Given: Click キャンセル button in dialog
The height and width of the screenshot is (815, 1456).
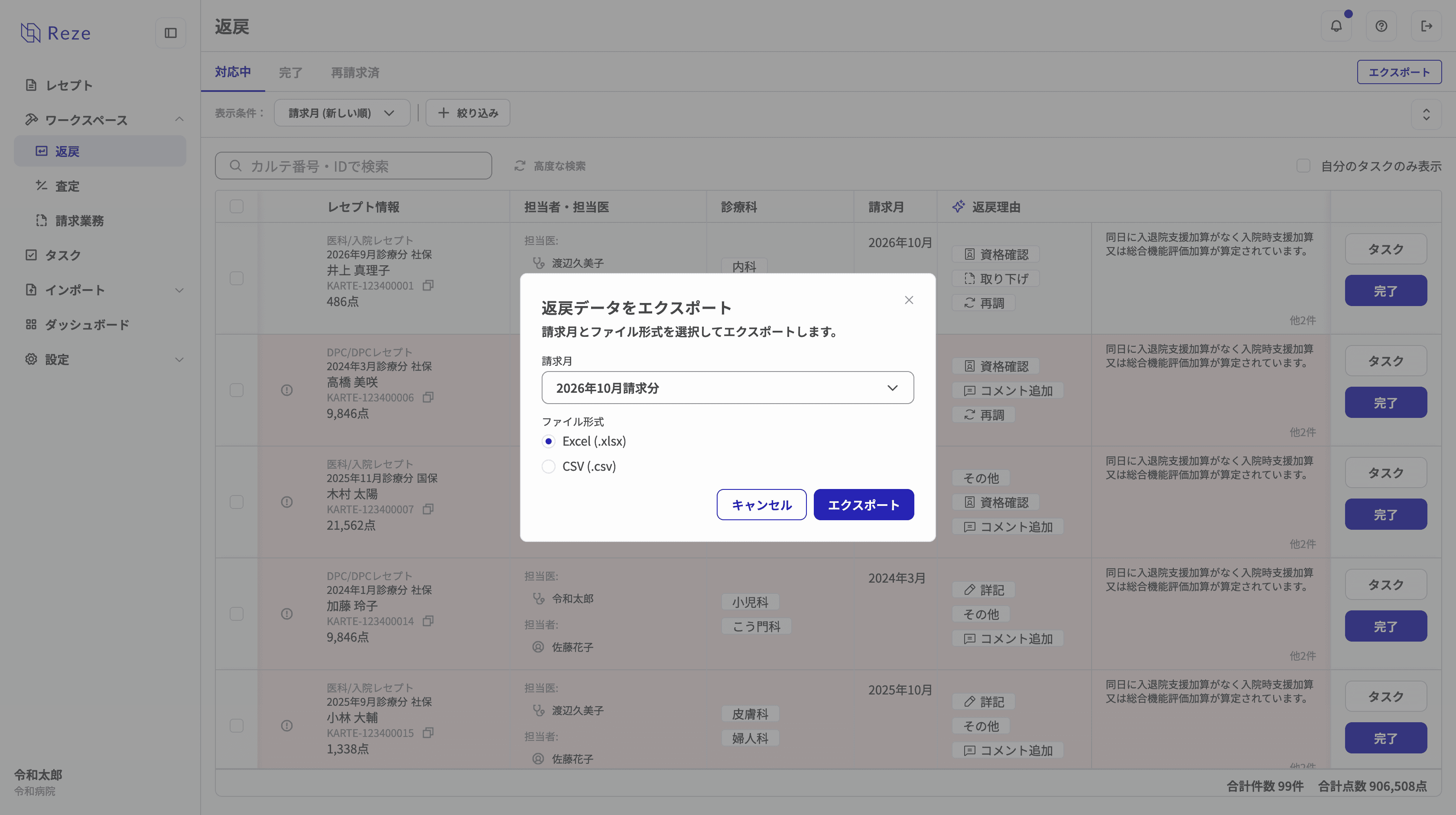Looking at the screenshot, I should pyautogui.click(x=761, y=505).
